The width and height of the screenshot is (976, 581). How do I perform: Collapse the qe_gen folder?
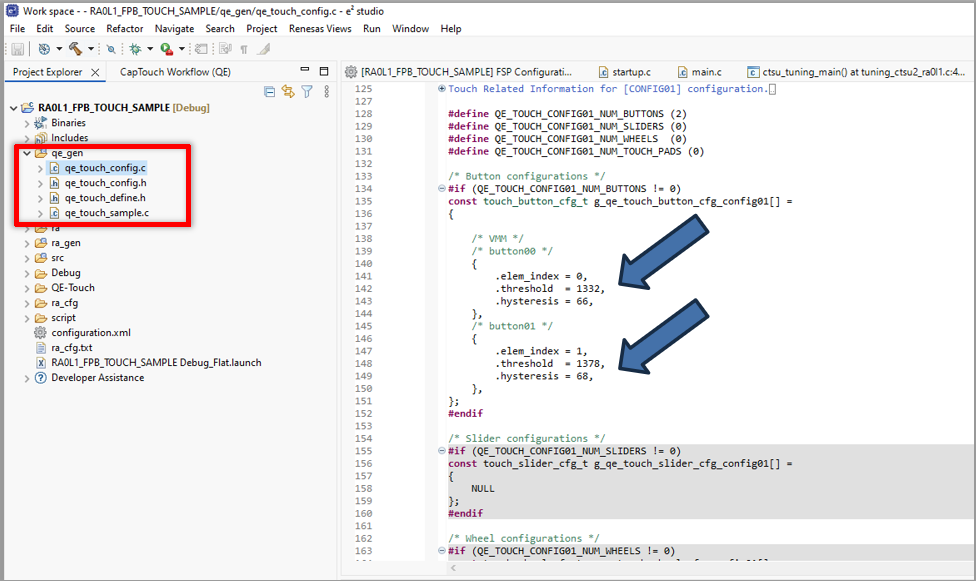click(x=27, y=153)
